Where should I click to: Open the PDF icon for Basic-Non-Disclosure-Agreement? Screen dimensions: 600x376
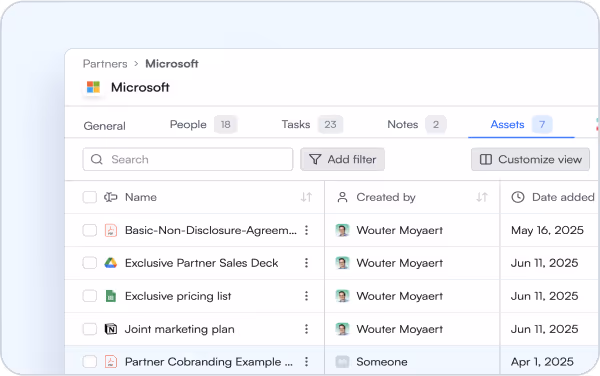[x=111, y=230]
